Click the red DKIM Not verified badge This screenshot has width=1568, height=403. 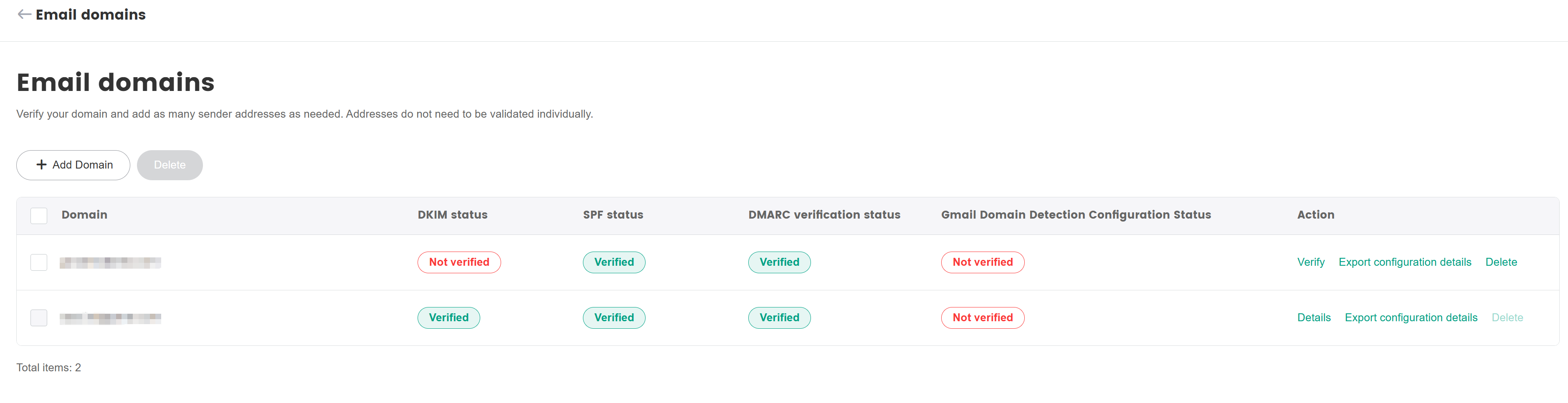tap(458, 262)
